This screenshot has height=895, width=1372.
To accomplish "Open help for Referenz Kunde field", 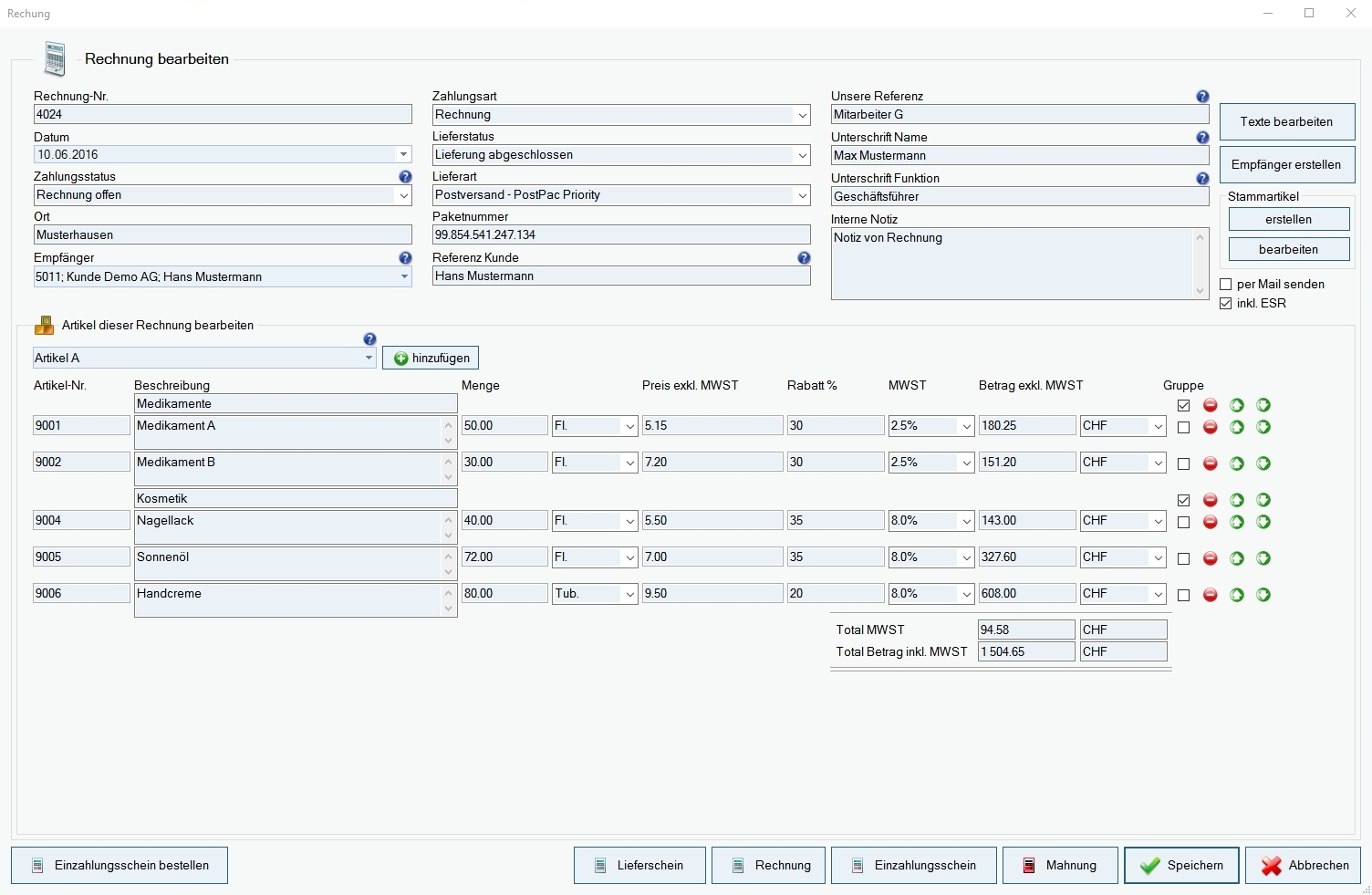I will pyautogui.click(x=804, y=258).
